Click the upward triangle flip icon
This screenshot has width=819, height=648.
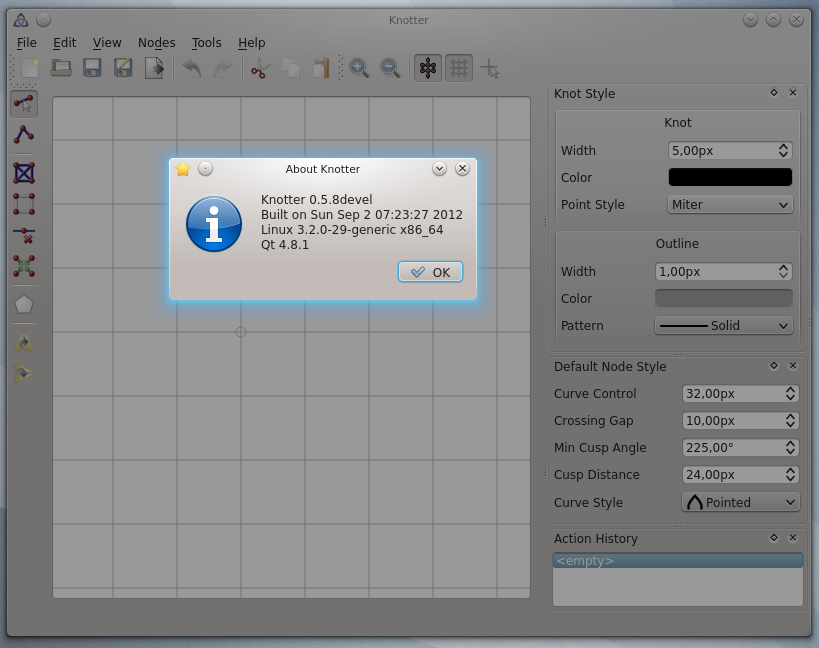(x=24, y=343)
